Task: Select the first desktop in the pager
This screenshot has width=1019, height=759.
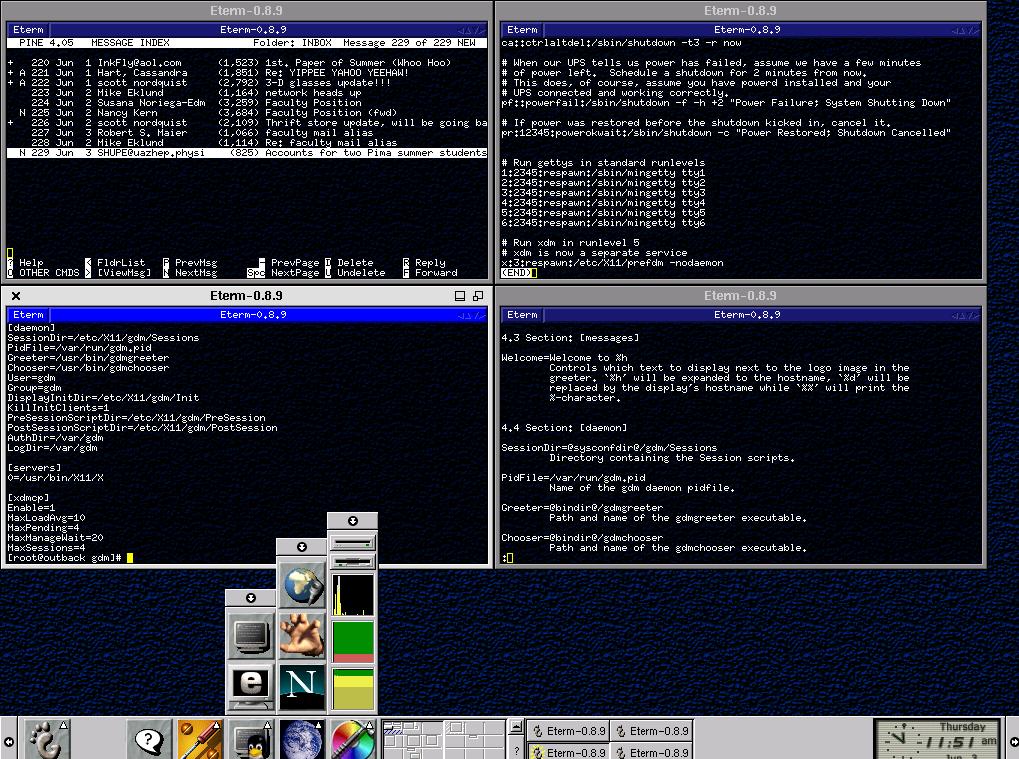Action: [412, 740]
